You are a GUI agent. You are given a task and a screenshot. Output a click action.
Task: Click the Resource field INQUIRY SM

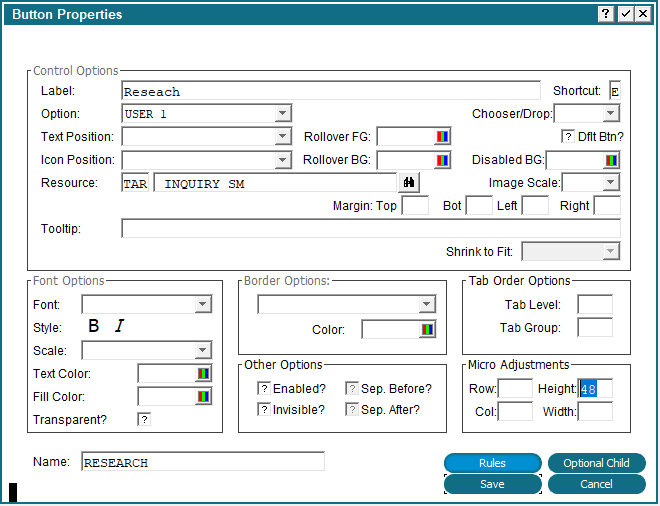pos(275,183)
